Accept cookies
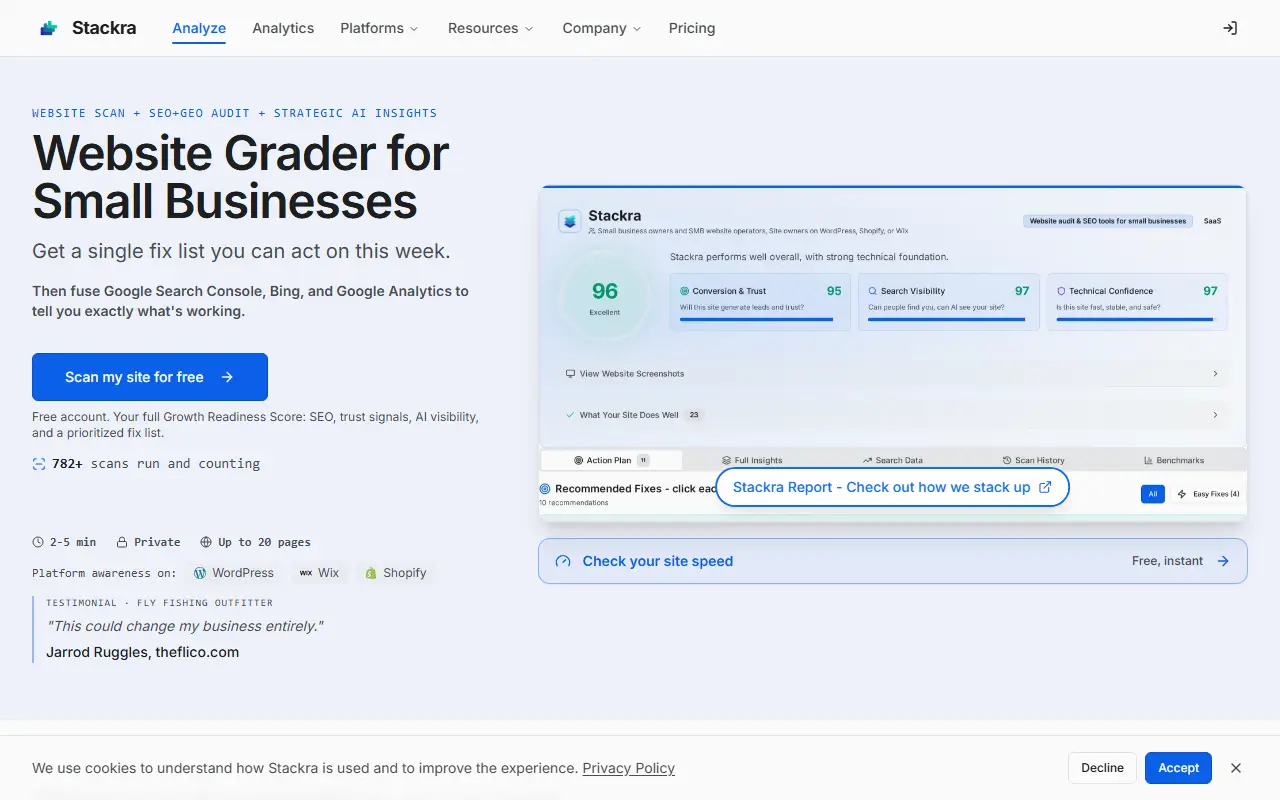This screenshot has height=800, width=1280. (1178, 768)
